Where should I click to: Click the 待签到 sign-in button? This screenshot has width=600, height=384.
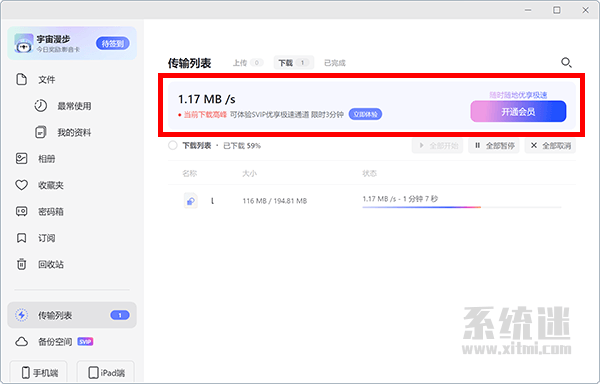point(112,43)
